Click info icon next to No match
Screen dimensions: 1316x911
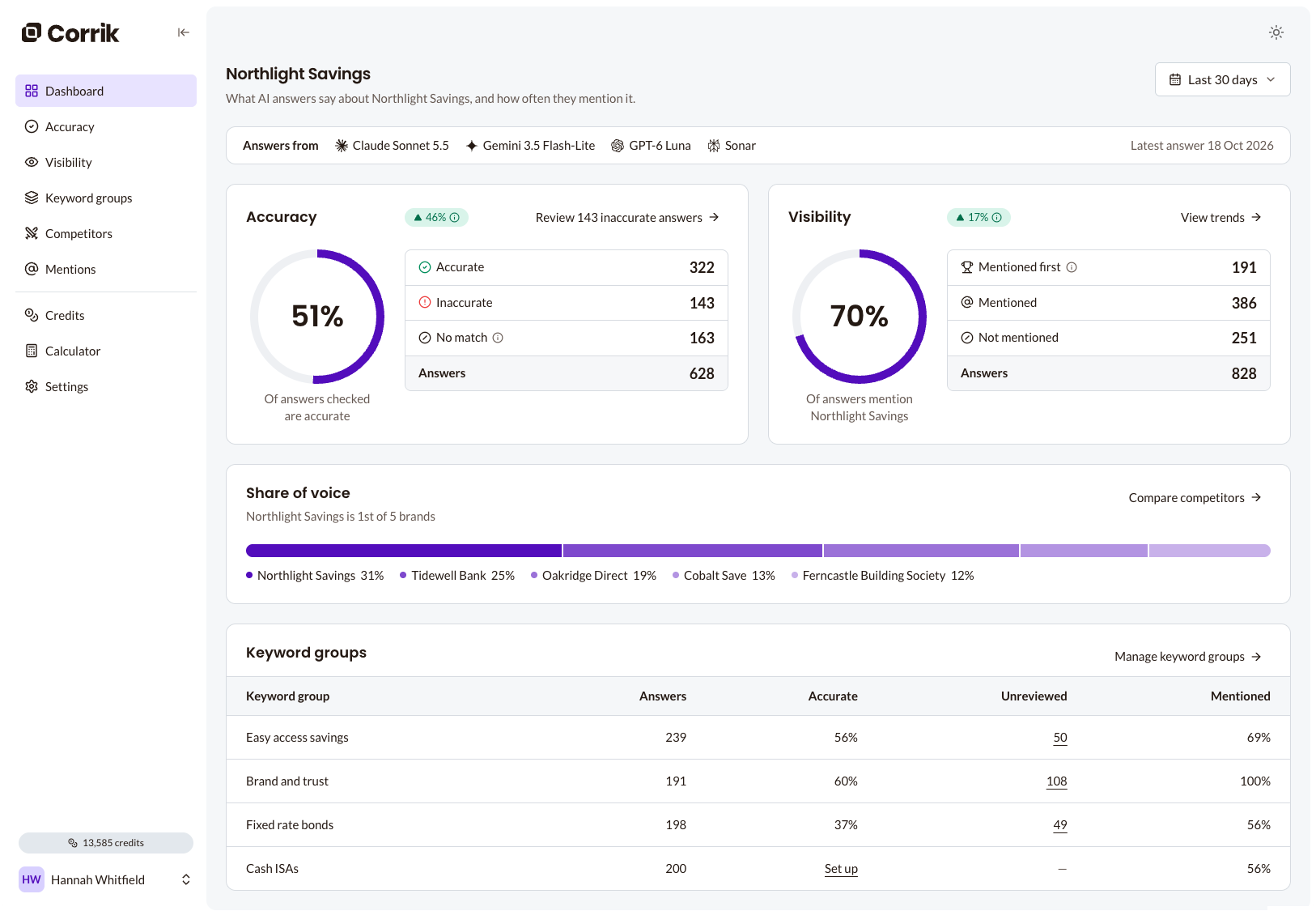498,338
